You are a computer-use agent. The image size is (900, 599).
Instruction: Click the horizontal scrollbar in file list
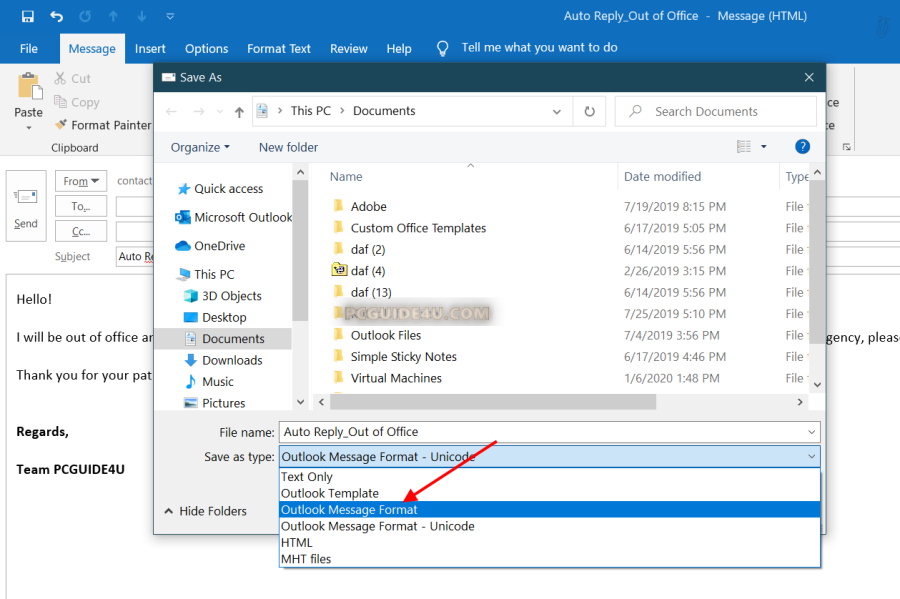point(490,402)
